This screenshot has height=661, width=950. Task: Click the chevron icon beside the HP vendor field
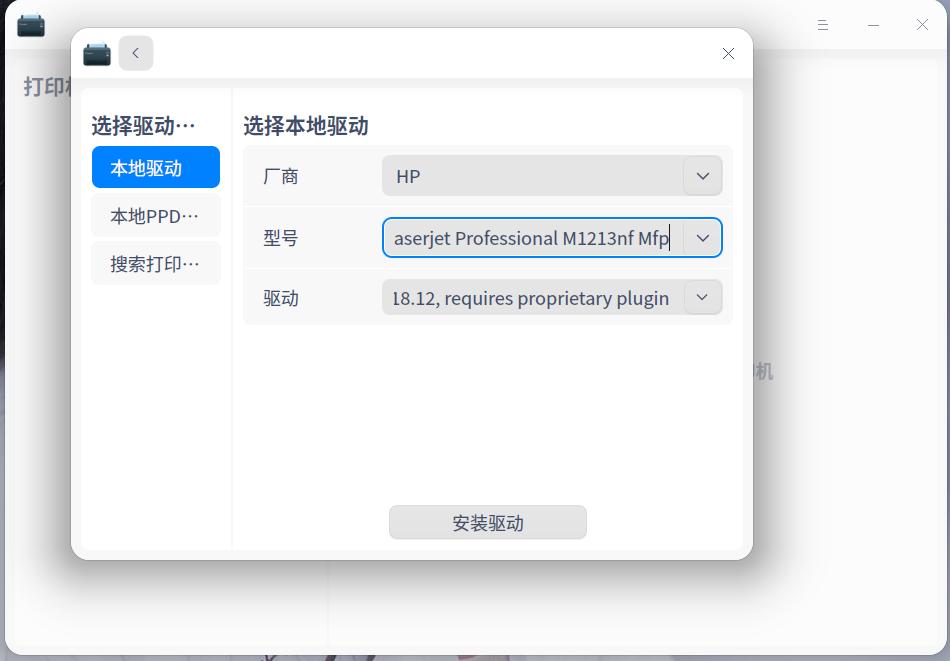[702, 176]
